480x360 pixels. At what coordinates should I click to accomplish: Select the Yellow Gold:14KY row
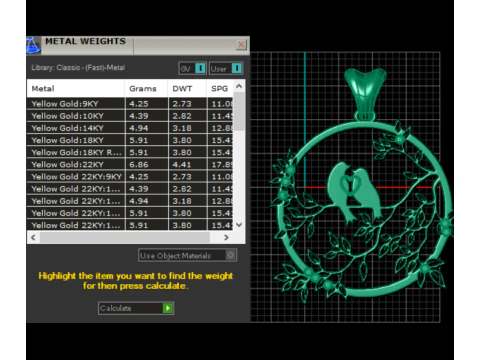(130, 128)
